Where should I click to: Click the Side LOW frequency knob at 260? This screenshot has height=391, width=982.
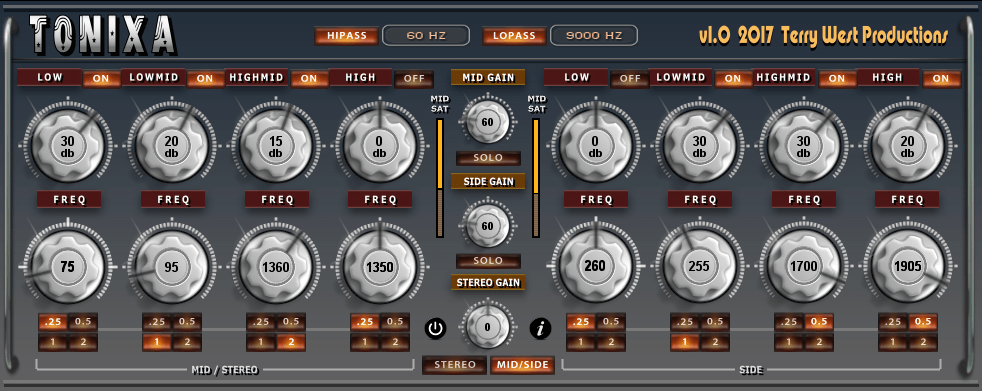pos(595,266)
